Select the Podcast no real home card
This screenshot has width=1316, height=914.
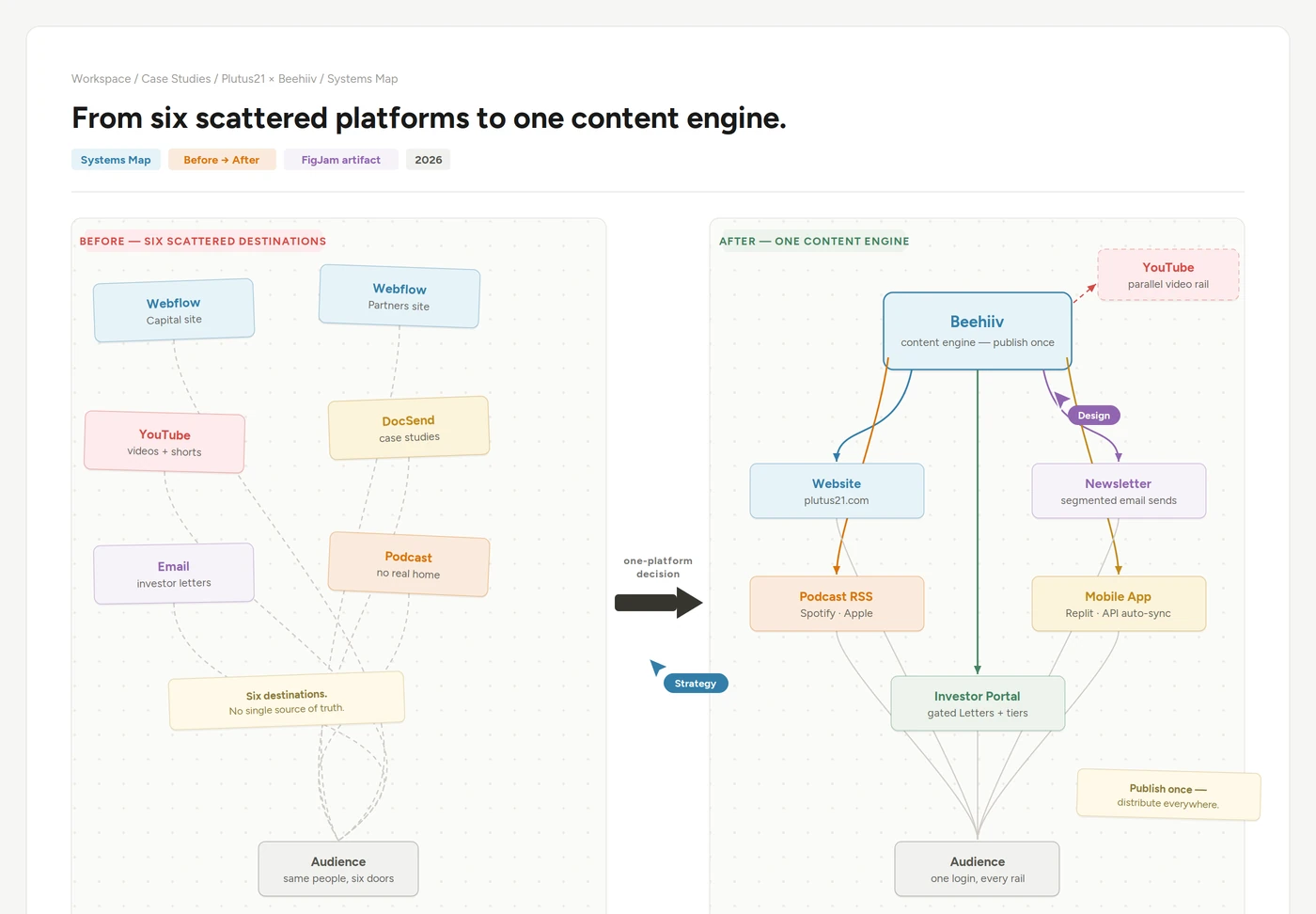[x=409, y=564]
